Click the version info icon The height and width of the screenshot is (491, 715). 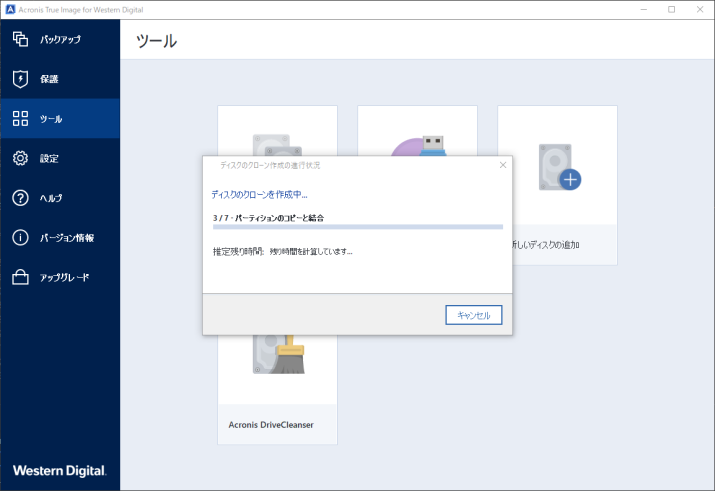(x=20, y=238)
